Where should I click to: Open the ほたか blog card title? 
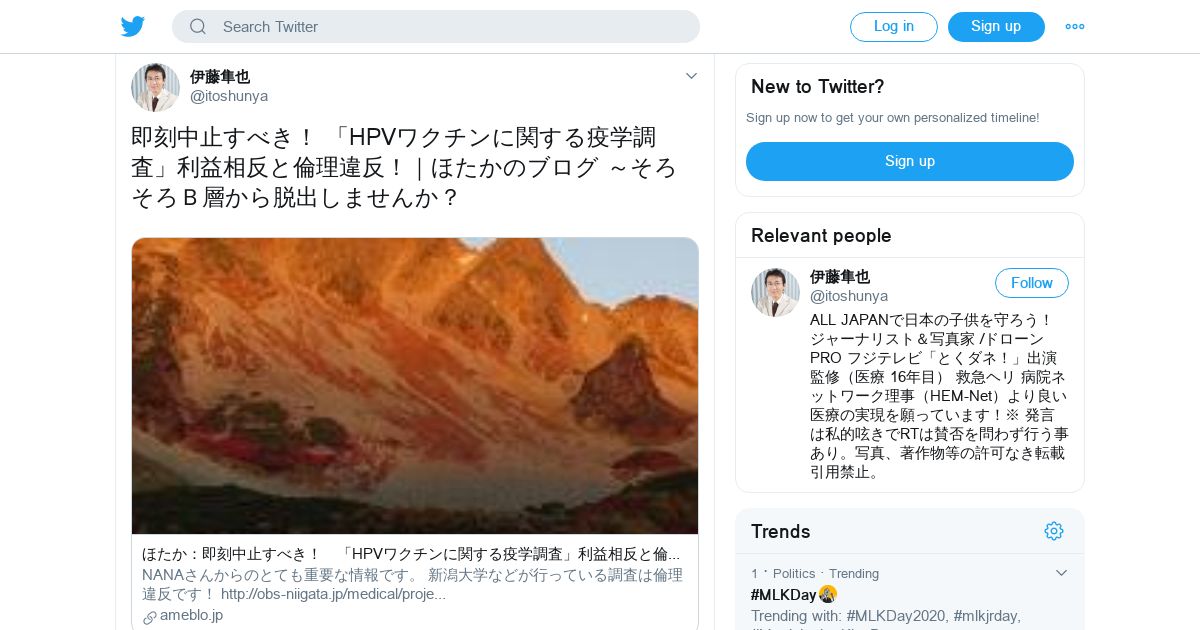tap(411, 554)
